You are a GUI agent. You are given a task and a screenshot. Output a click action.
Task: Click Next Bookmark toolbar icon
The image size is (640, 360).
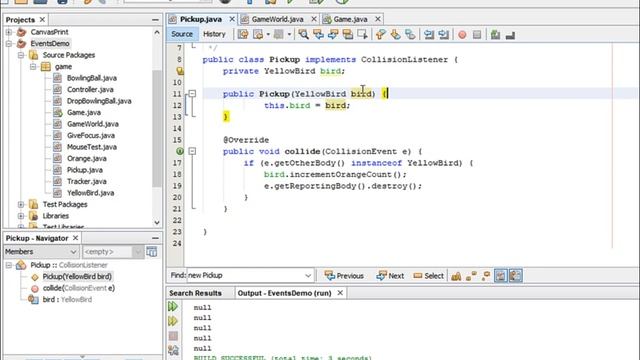[395, 35]
